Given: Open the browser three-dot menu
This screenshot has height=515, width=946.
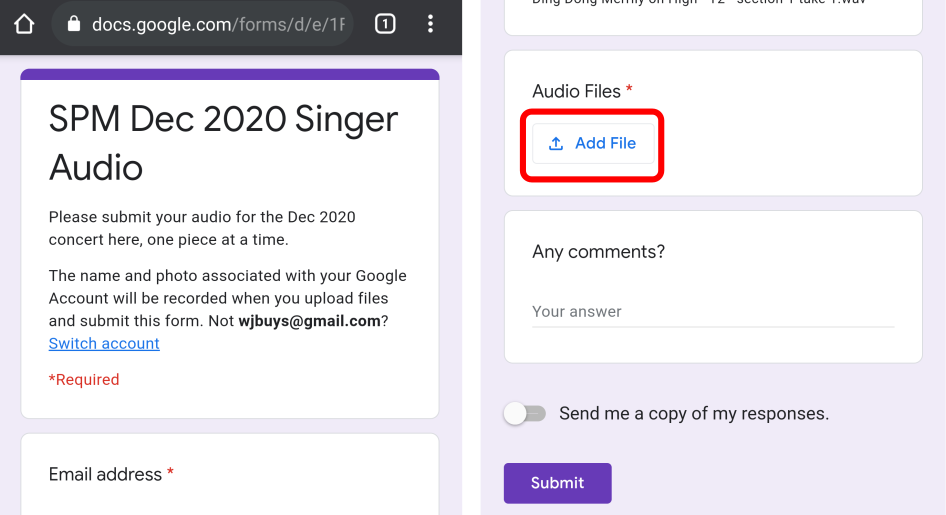Looking at the screenshot, I should 430,24.
